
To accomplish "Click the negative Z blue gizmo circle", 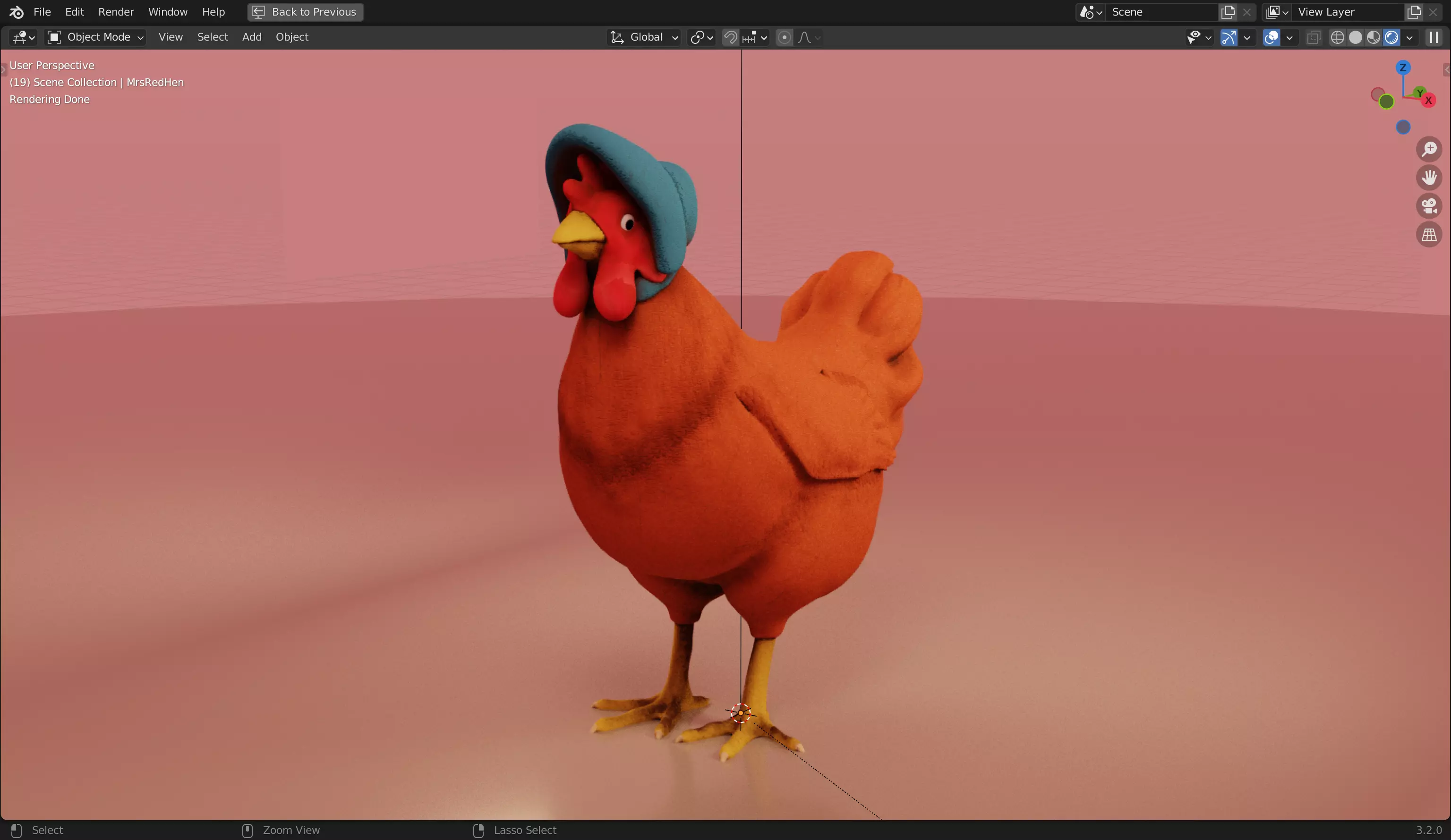I will pyautogui.click(x=1403, y=127).
